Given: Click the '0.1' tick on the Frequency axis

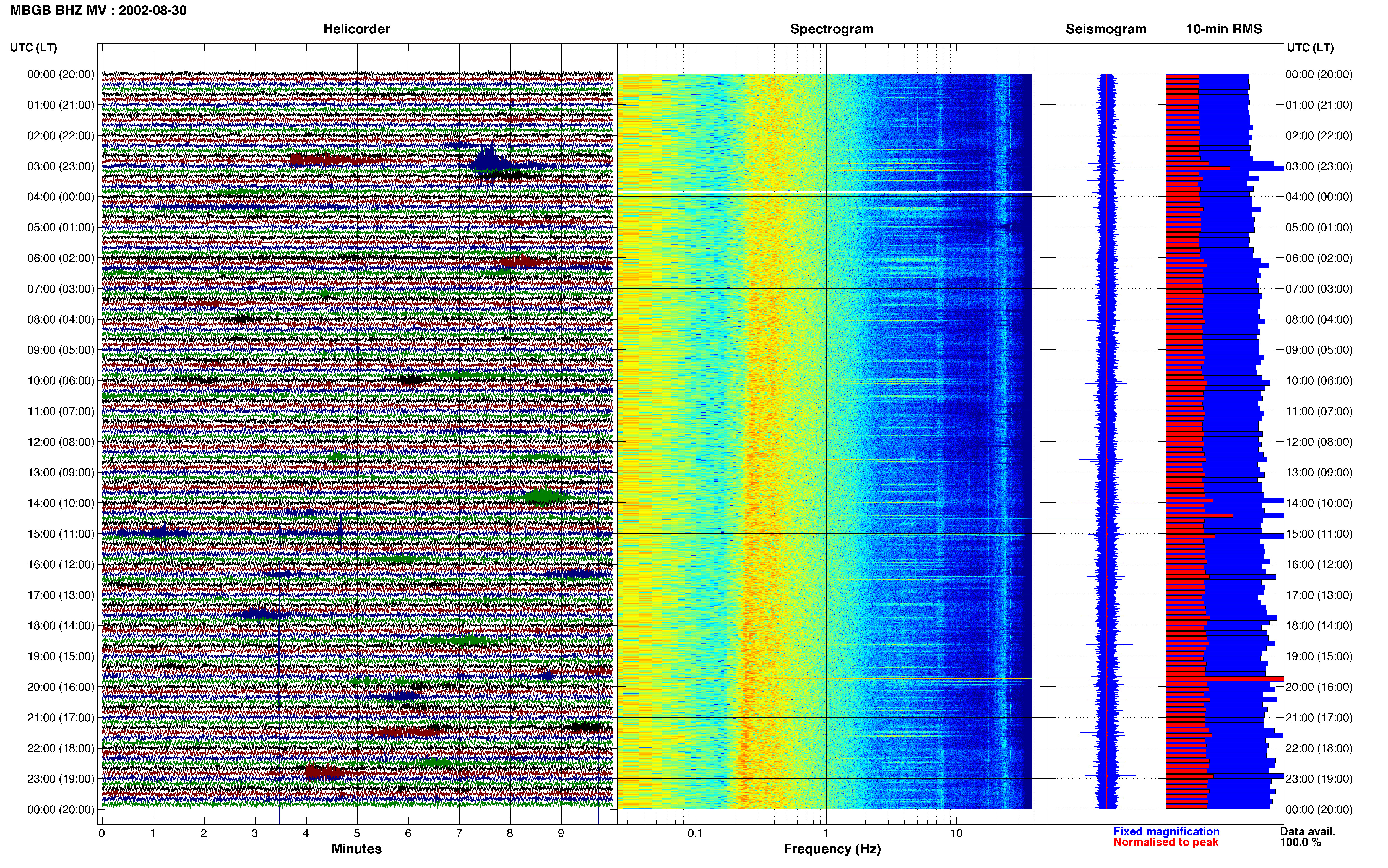Looking at the screenshot, I should pyautogui.click(x=695, y=833).
